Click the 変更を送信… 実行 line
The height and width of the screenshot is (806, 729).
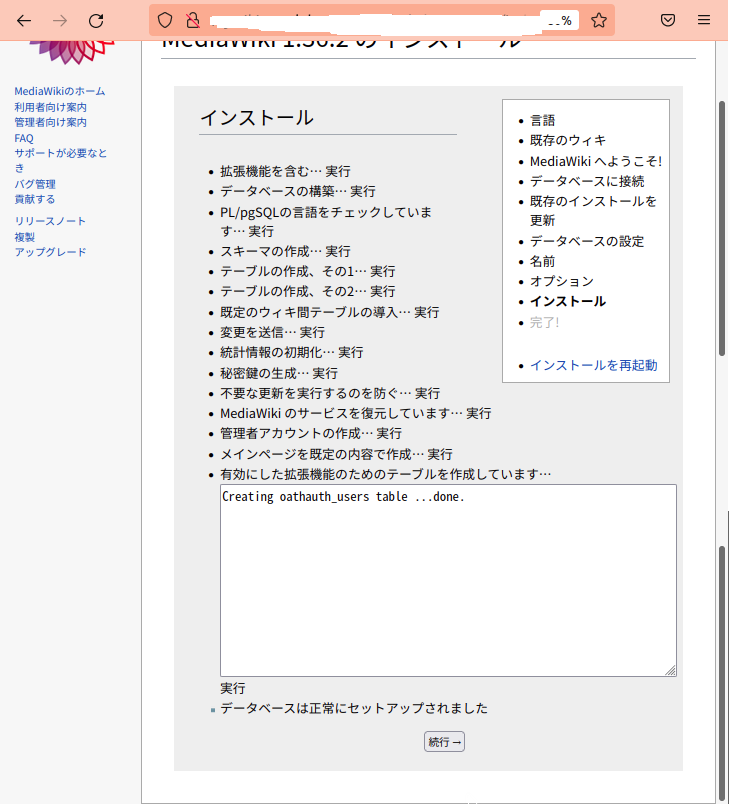click(272, 333)
